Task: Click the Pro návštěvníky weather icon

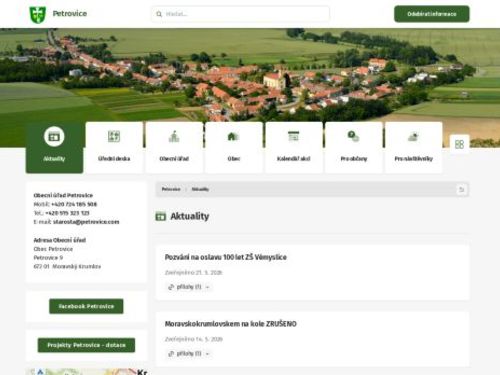Action: pos(413,136)
